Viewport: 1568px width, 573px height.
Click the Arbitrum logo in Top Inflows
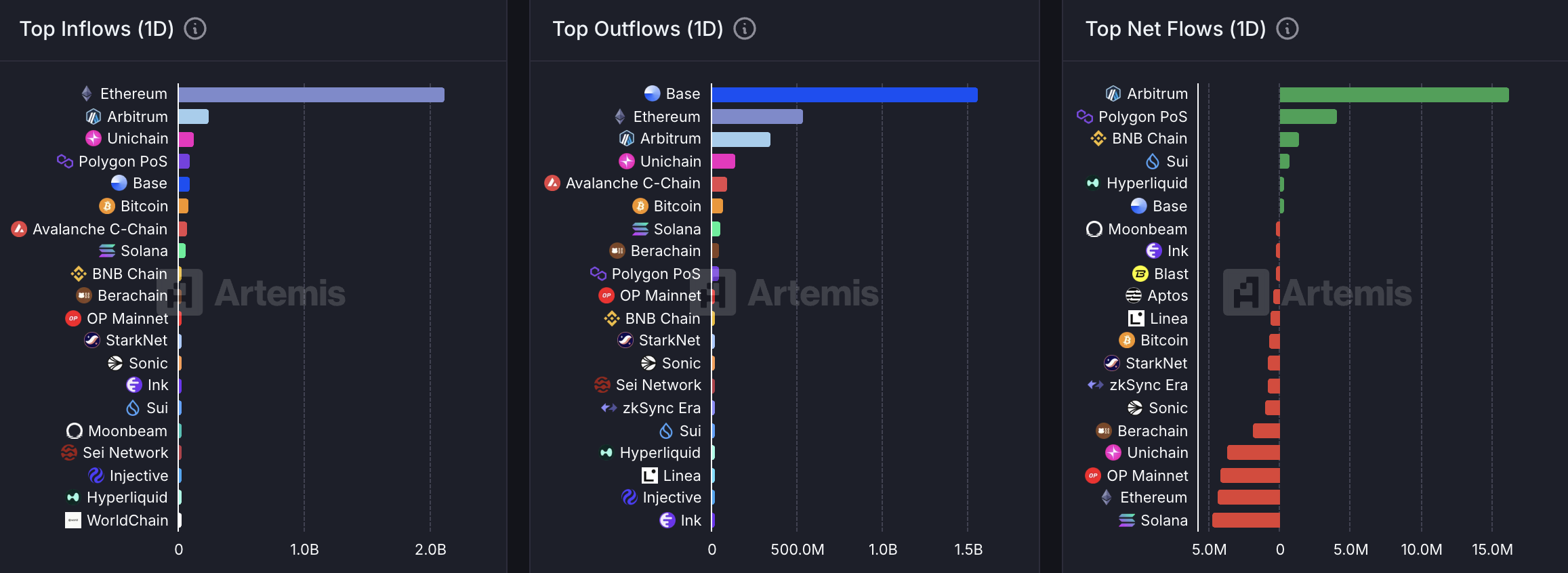point(94,116)
